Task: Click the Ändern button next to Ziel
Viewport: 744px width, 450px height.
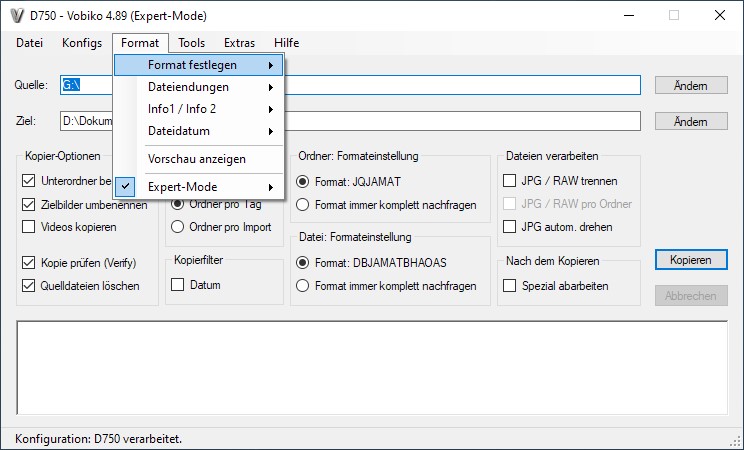Action: coord(691,121)
